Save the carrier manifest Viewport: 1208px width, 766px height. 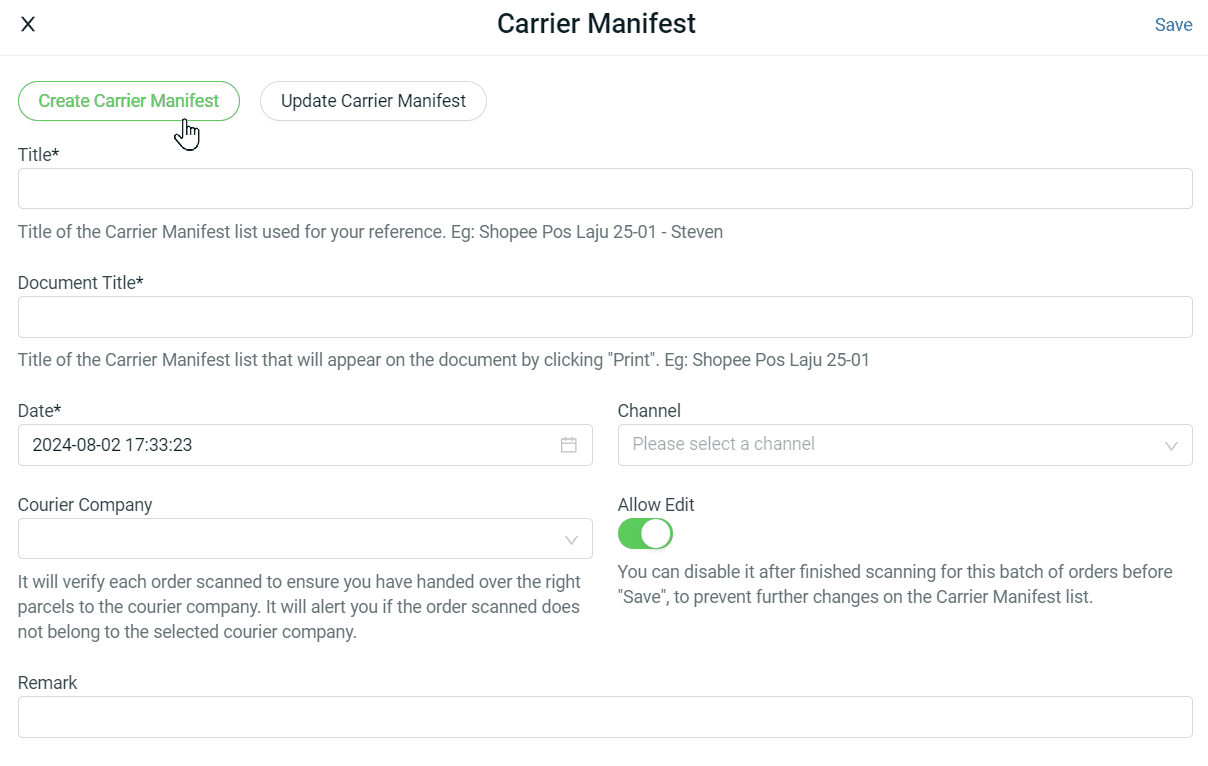1173,25
